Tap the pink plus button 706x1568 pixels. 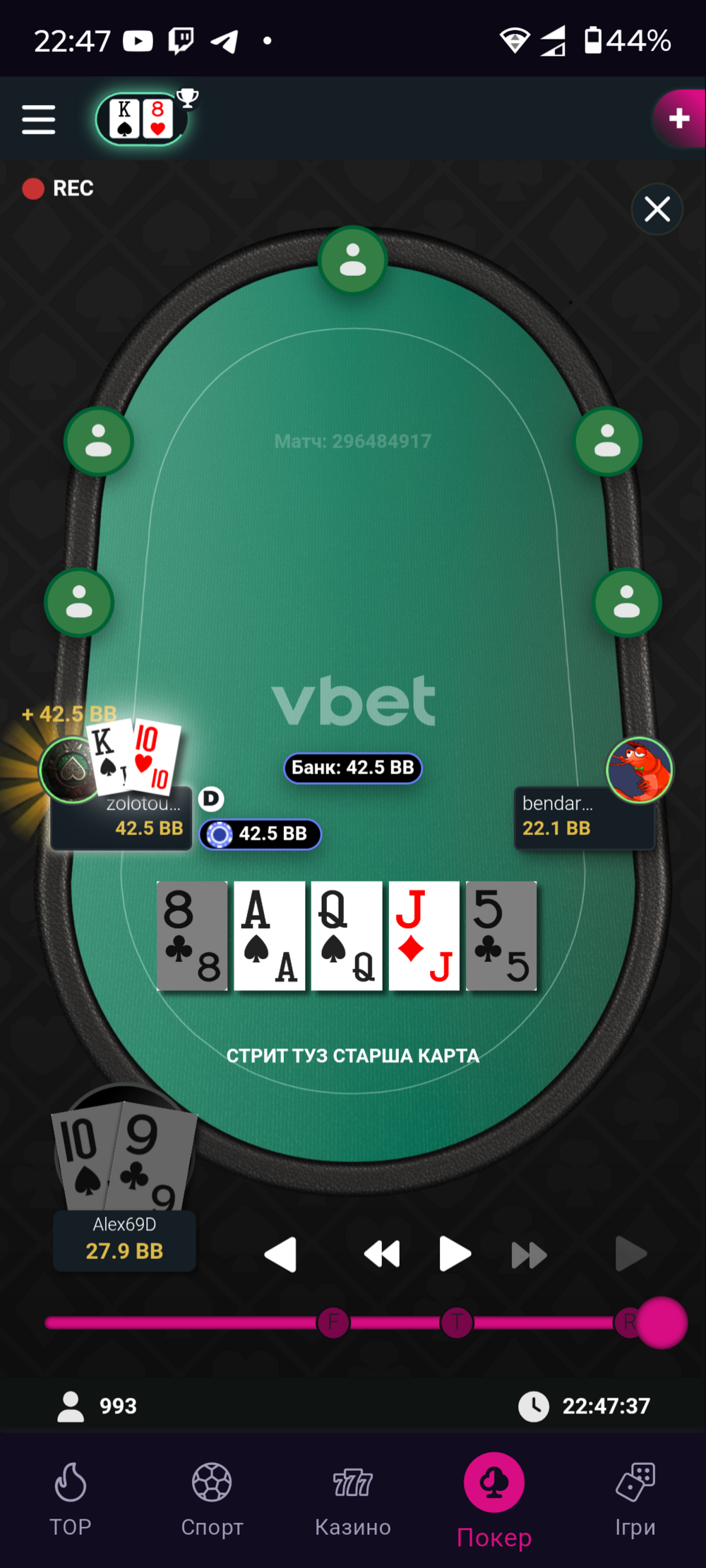(x=678, y=119)
